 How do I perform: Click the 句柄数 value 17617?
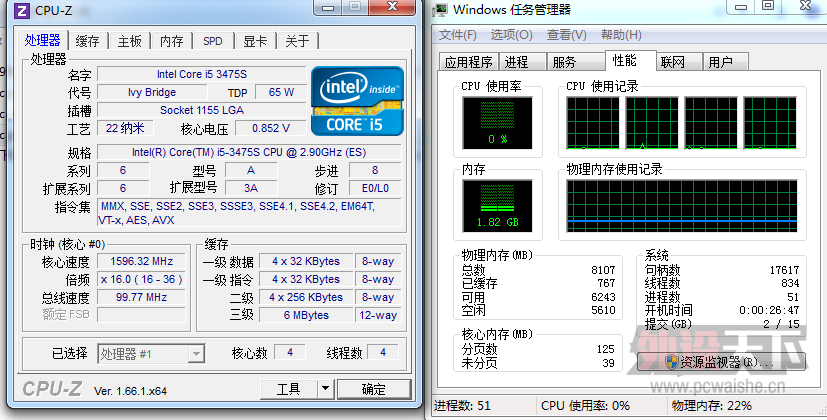click(x=784, y=270)
